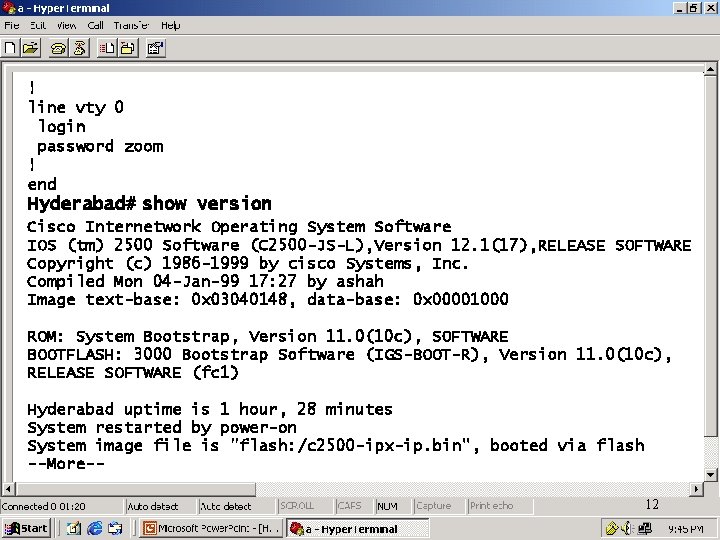Click the system tray clock
Image resolution: width=720 pixels, height=540 pixels.
[x=686, y=529]
